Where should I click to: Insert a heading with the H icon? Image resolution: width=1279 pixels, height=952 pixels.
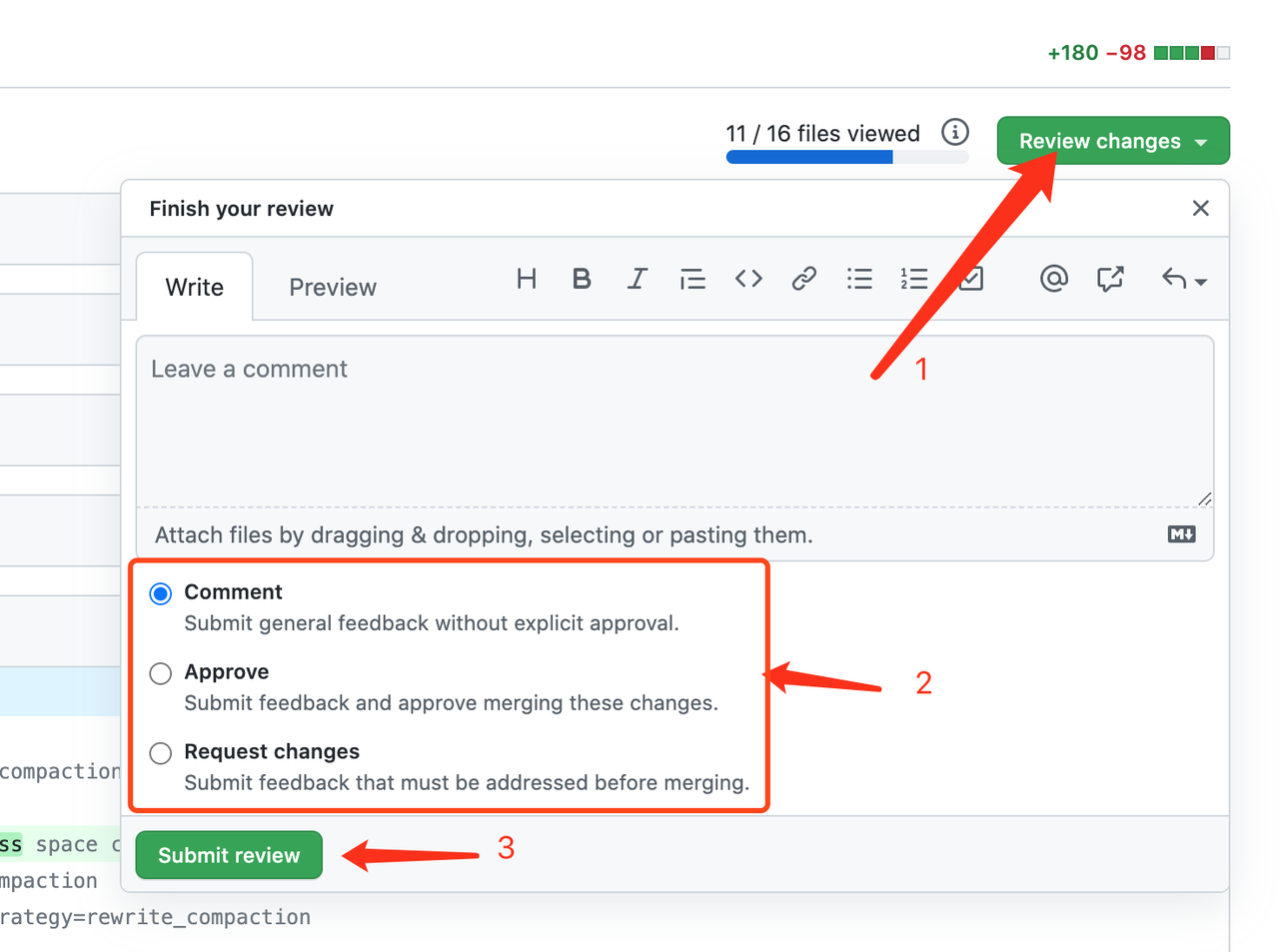point(527,279)
